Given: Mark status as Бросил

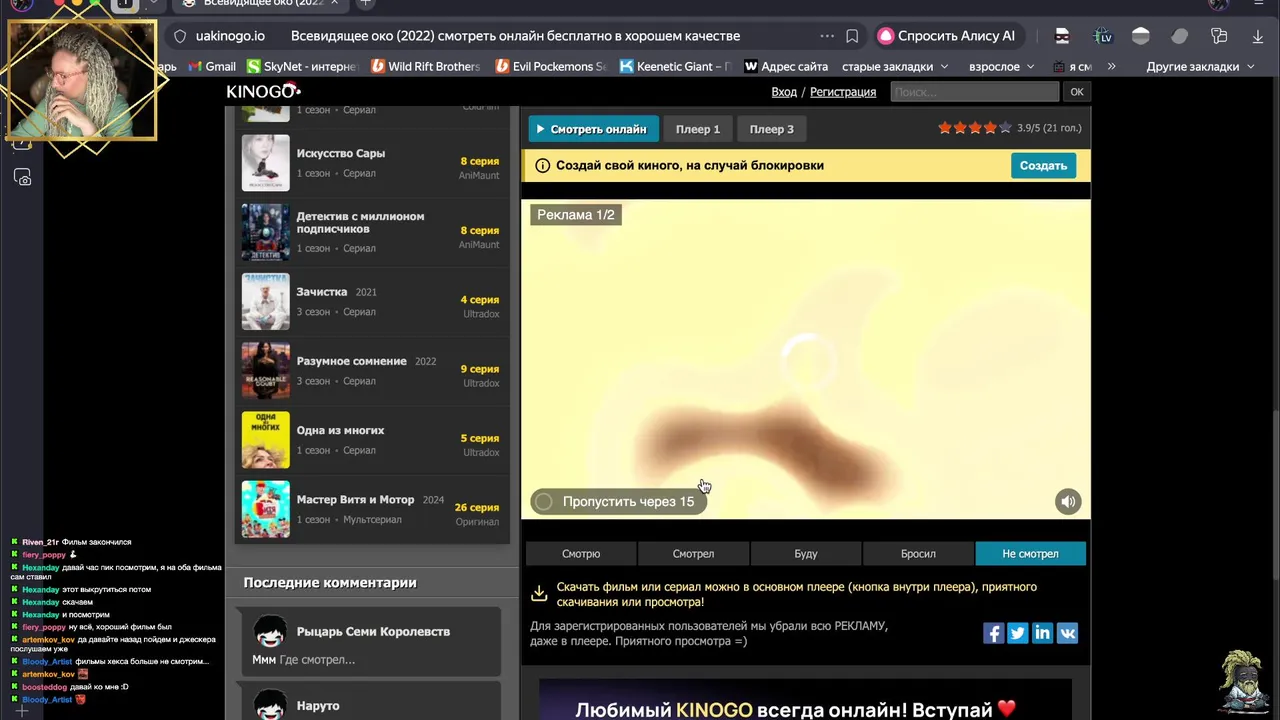Looking at the screenshot, I should coord(918,554).
